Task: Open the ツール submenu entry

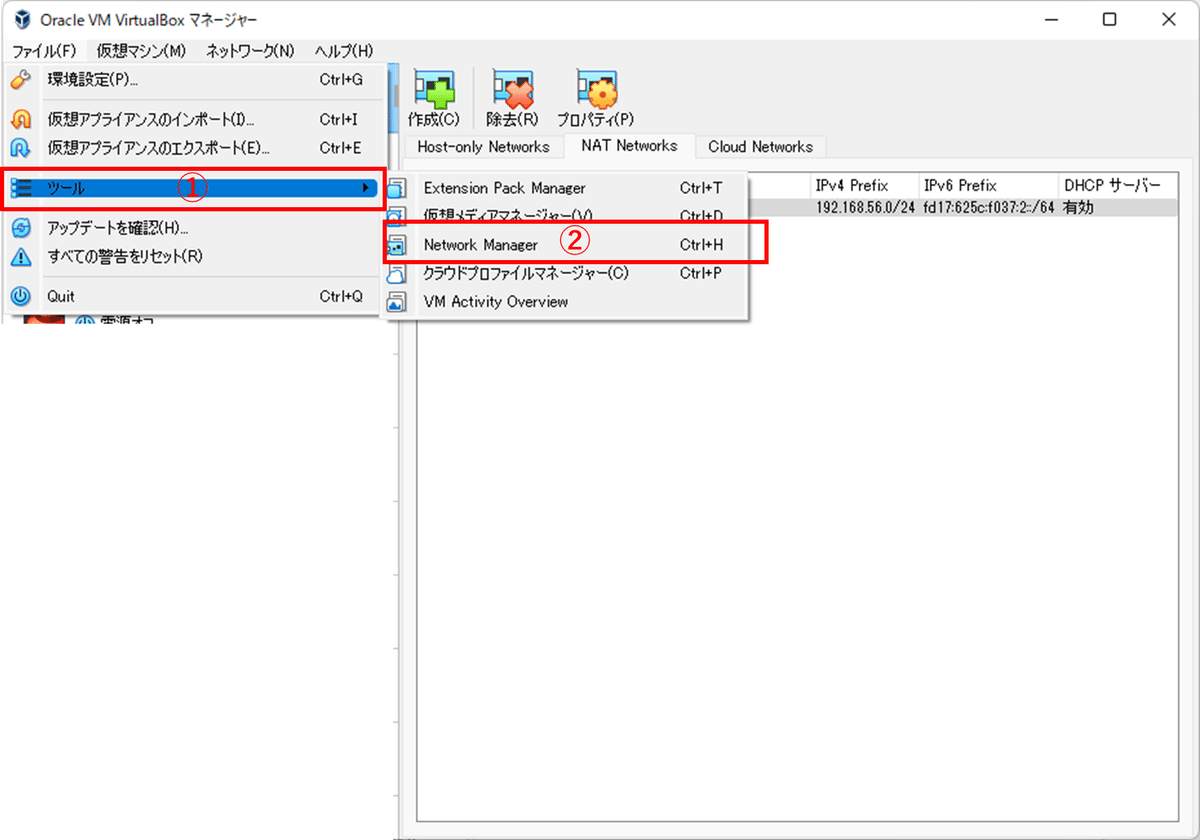Action: 194,188
